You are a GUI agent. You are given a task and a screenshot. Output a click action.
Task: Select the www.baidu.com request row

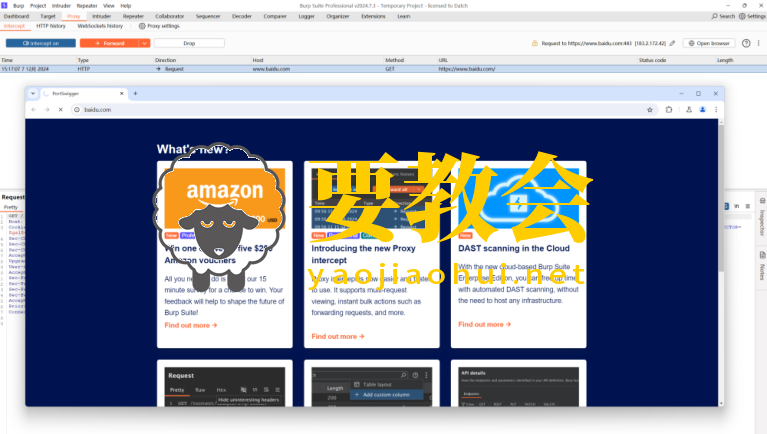point(384,69)
